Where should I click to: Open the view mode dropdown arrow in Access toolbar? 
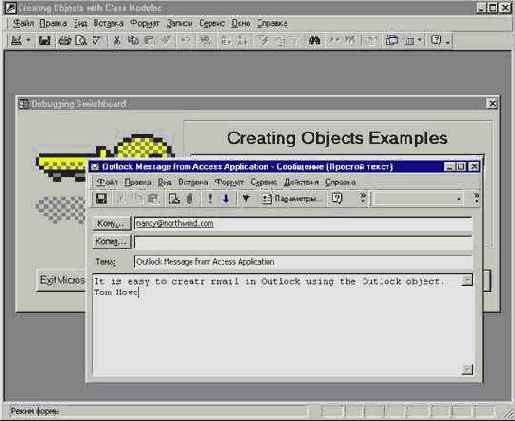[x=28, y=41]
